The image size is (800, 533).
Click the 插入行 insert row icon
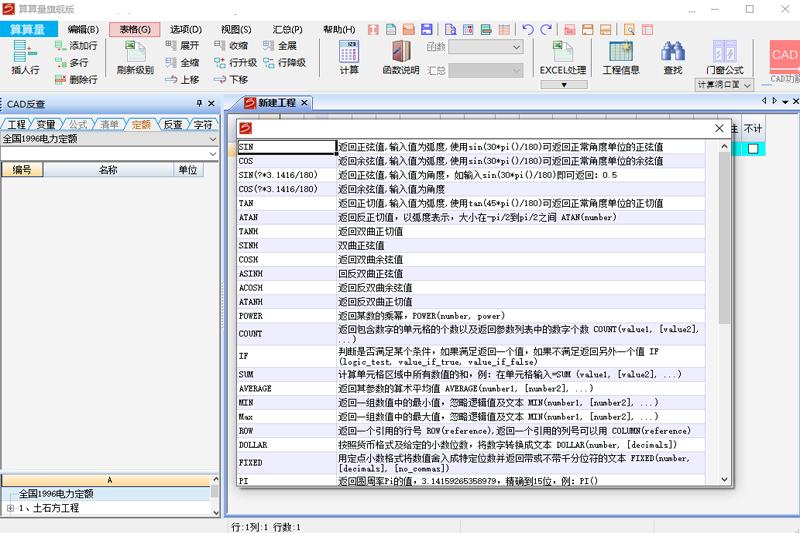pos(25,56)
